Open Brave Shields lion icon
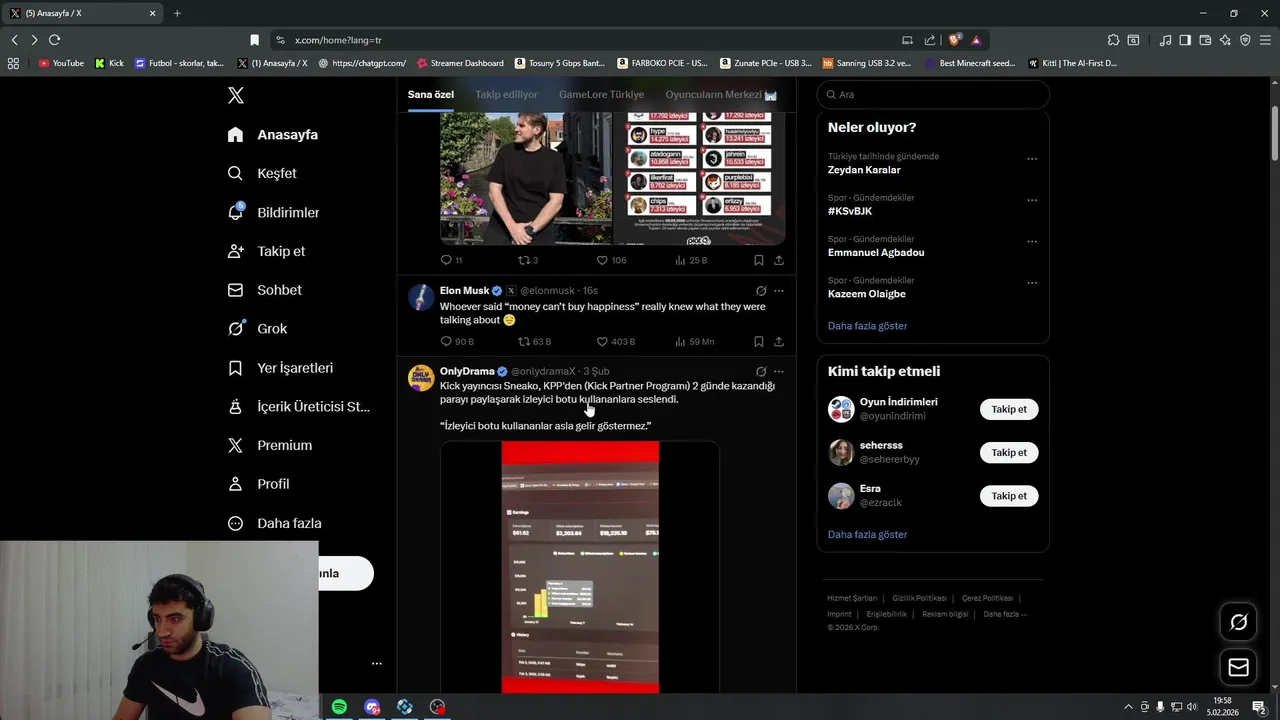Image resolution: width=1280 pixels, height=720 pixels. (955, 40)
